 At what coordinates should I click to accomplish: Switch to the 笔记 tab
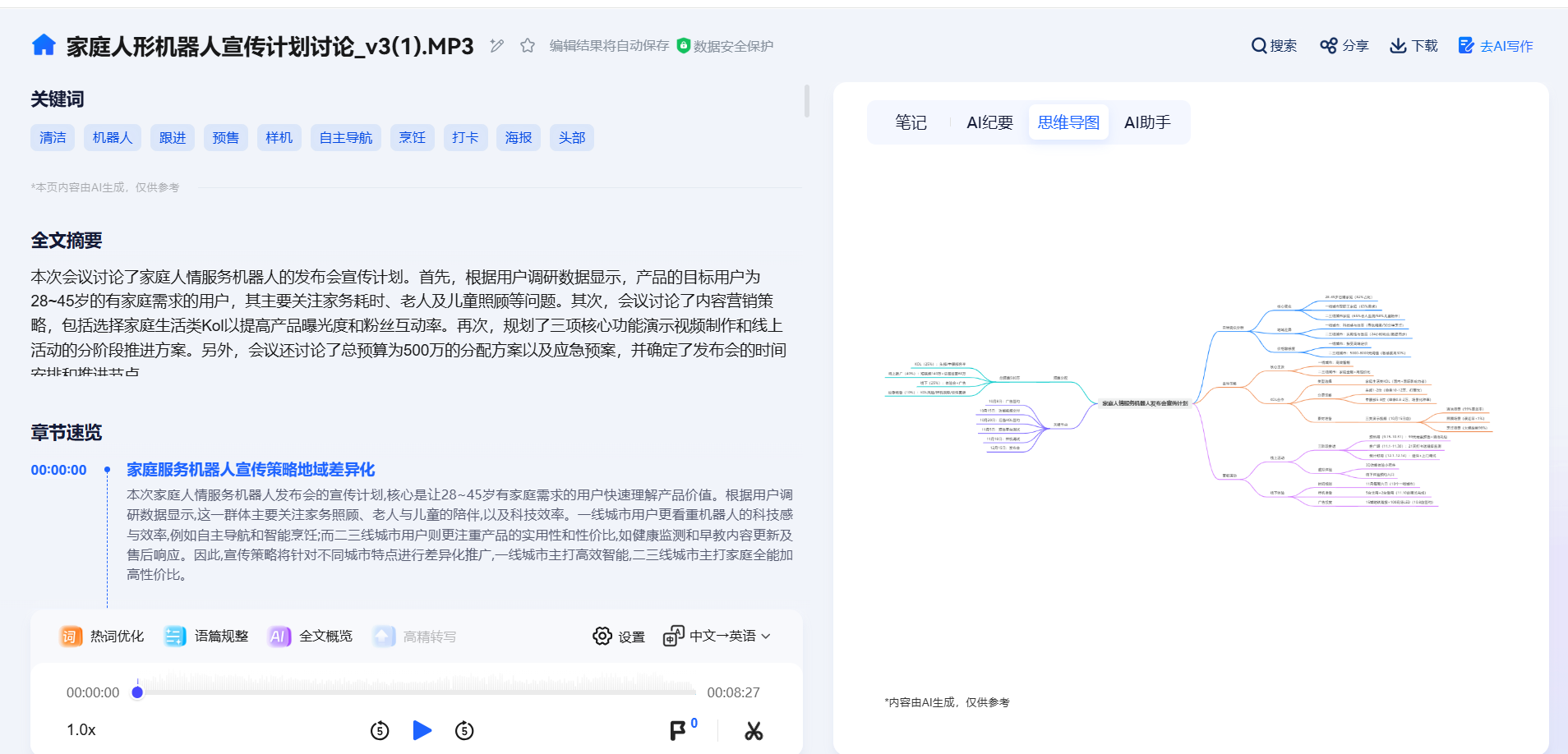[x=911, y=122]
